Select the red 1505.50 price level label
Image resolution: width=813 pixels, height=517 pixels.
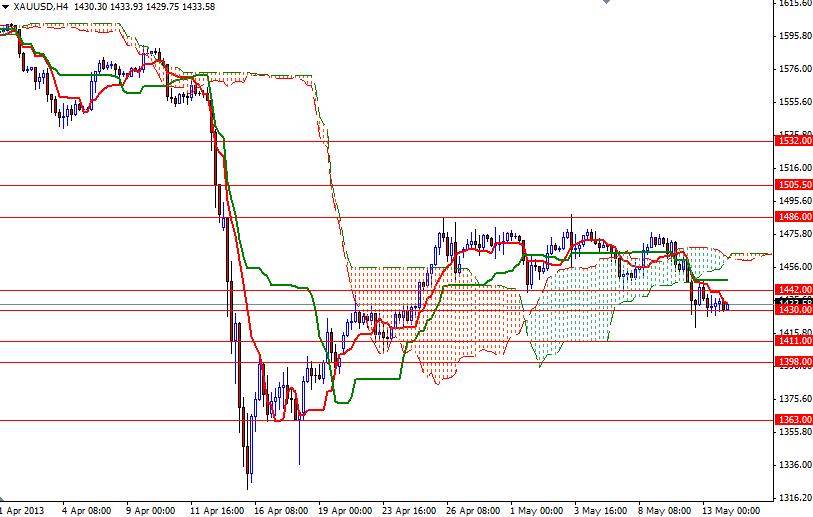[794, 185]
